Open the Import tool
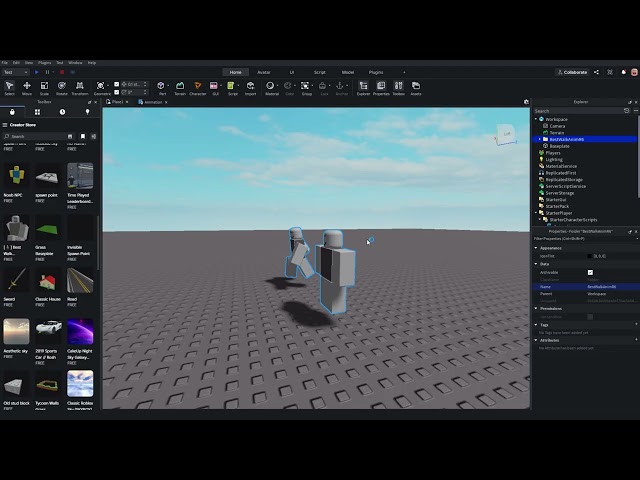This screenshot has height=480, width=640. pyautogui.click(x=251, y=88)
